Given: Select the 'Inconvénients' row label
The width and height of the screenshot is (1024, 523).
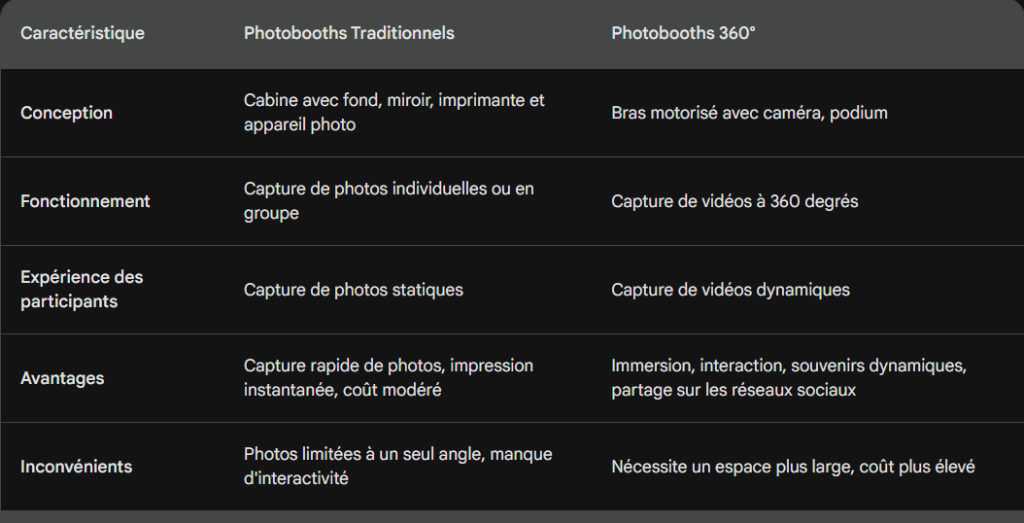Looking at the screenshot, I should click(76, 466).
